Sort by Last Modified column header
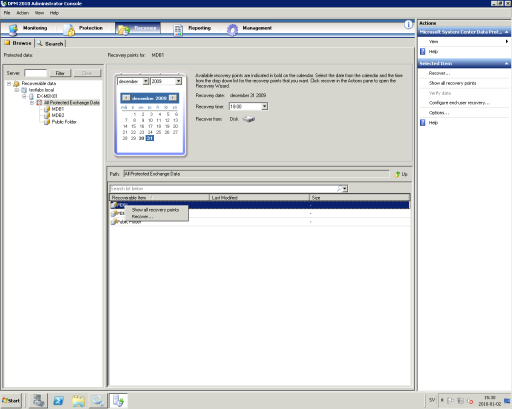Viewport: 512px width, 409px height. (259, 198)
